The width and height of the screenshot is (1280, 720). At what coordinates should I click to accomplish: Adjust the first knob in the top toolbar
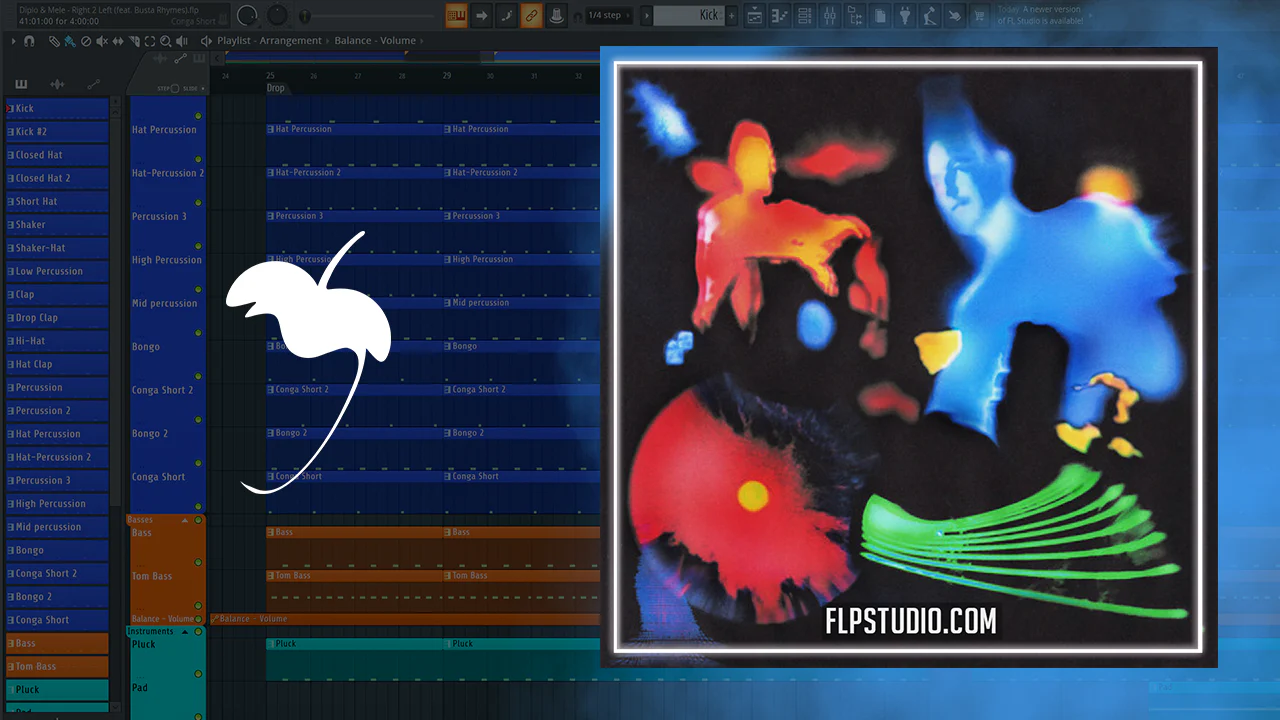pos(247,15)
